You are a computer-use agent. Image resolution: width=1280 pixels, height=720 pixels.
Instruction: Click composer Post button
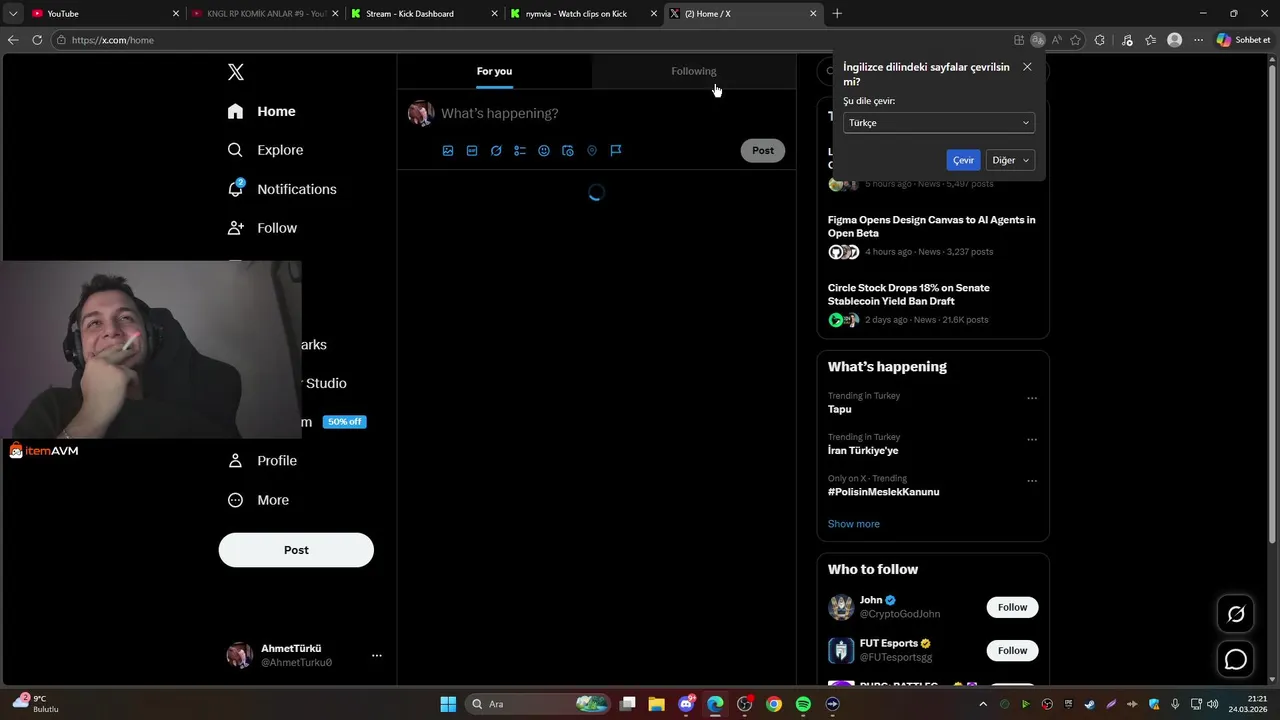click(763, 151)
